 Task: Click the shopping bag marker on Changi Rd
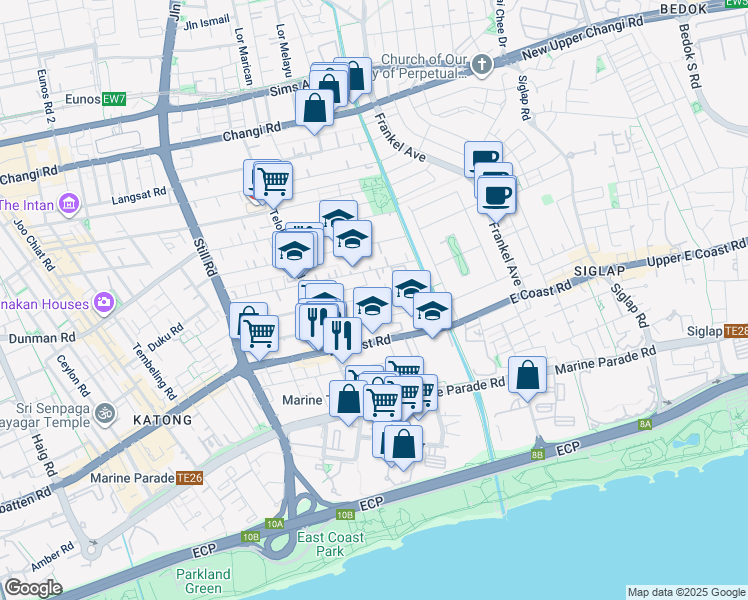(314, 109)
